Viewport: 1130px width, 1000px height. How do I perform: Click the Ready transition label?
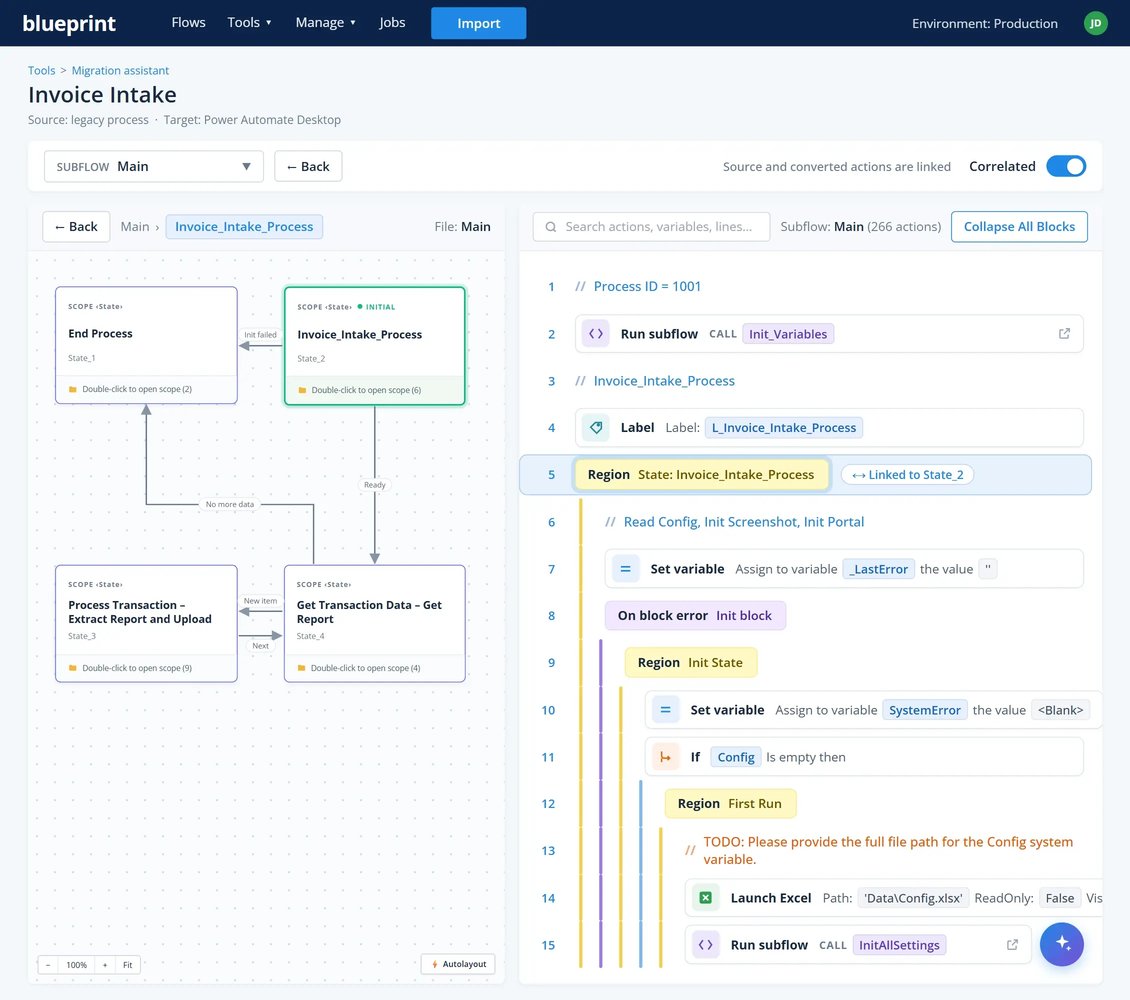[x=375, y=485]
